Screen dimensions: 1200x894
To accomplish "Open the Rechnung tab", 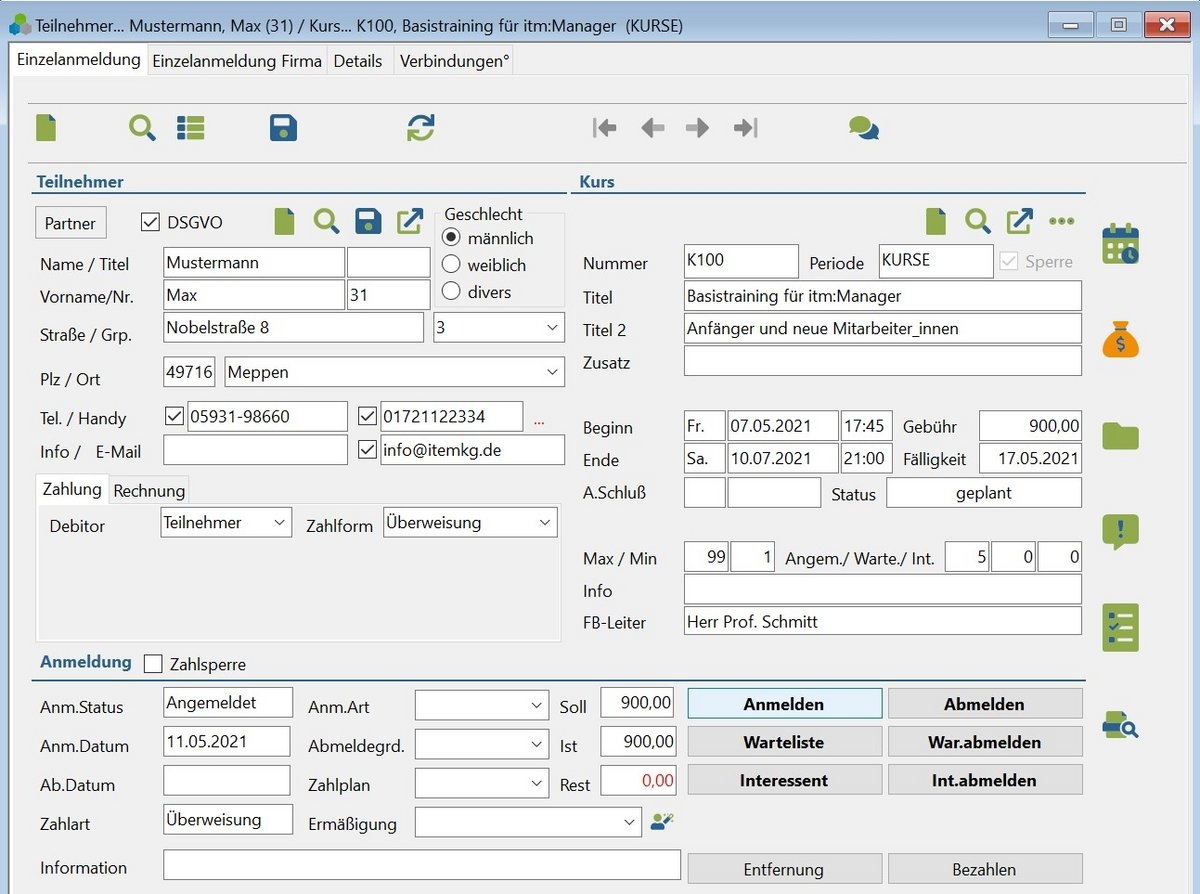I will (149, 491).
